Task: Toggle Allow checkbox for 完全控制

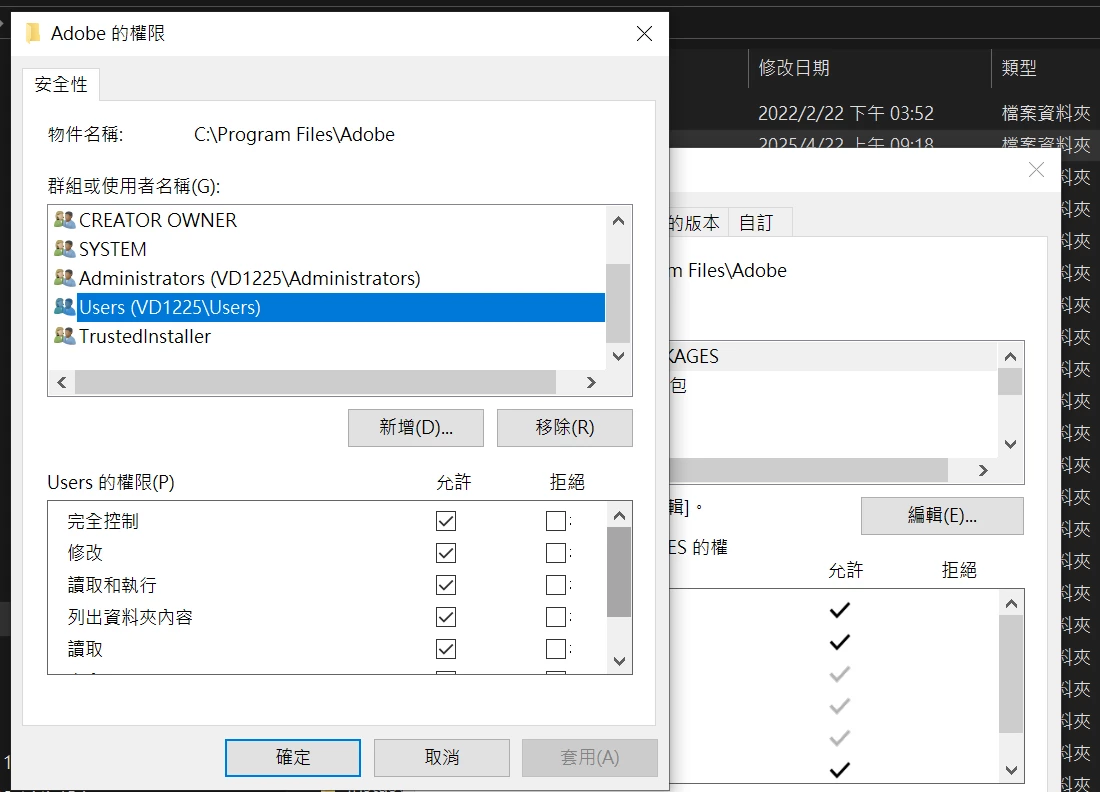Action: [446, 521]
